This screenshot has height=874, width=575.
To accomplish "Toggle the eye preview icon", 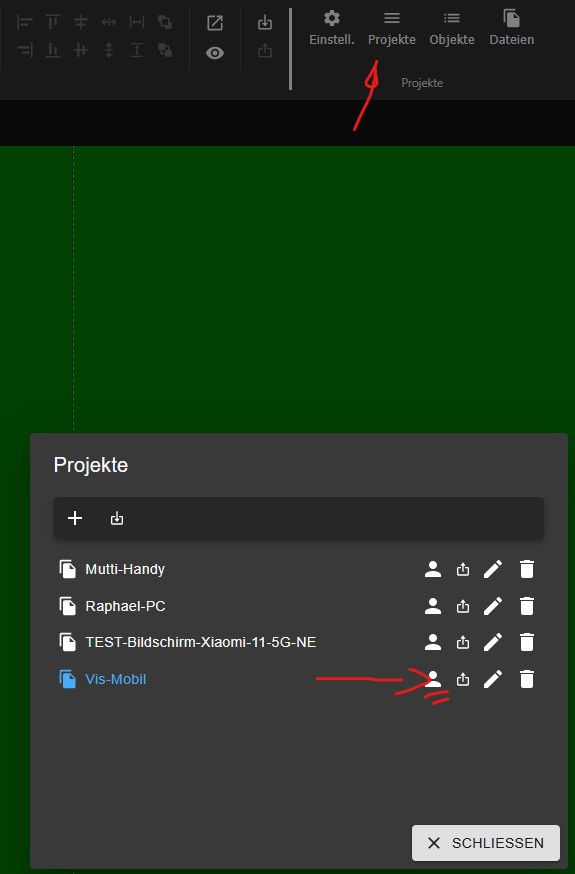I will click(x=215, y=53).
